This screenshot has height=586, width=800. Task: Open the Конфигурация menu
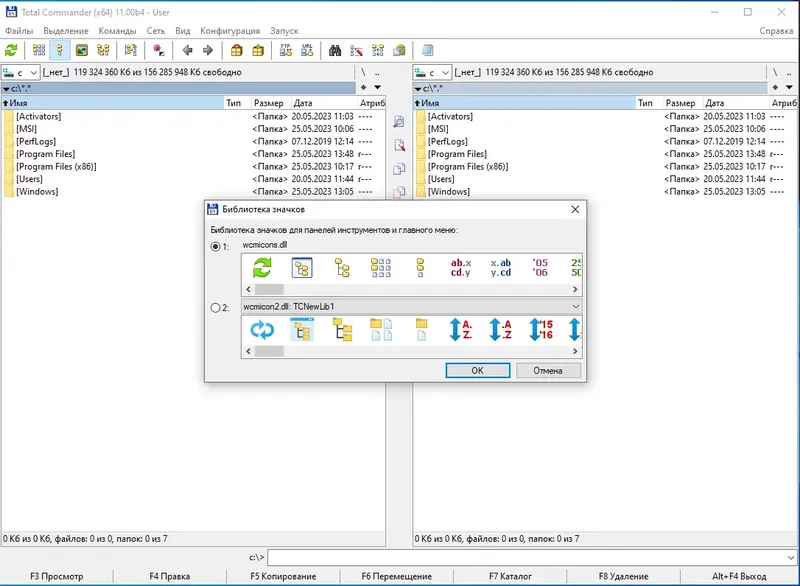(230, 31)
